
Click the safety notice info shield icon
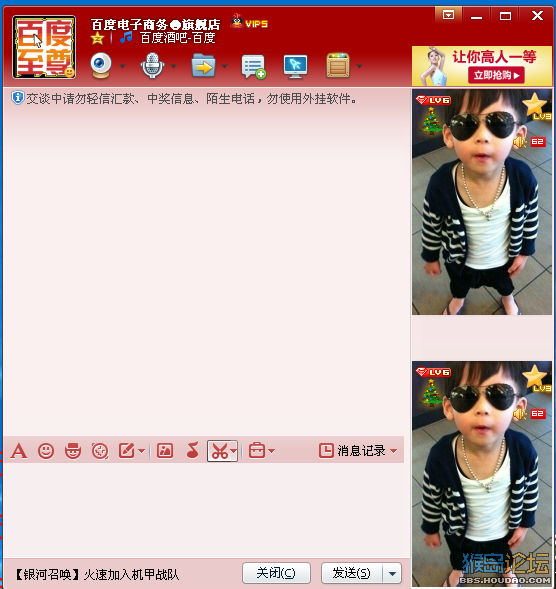18,98
